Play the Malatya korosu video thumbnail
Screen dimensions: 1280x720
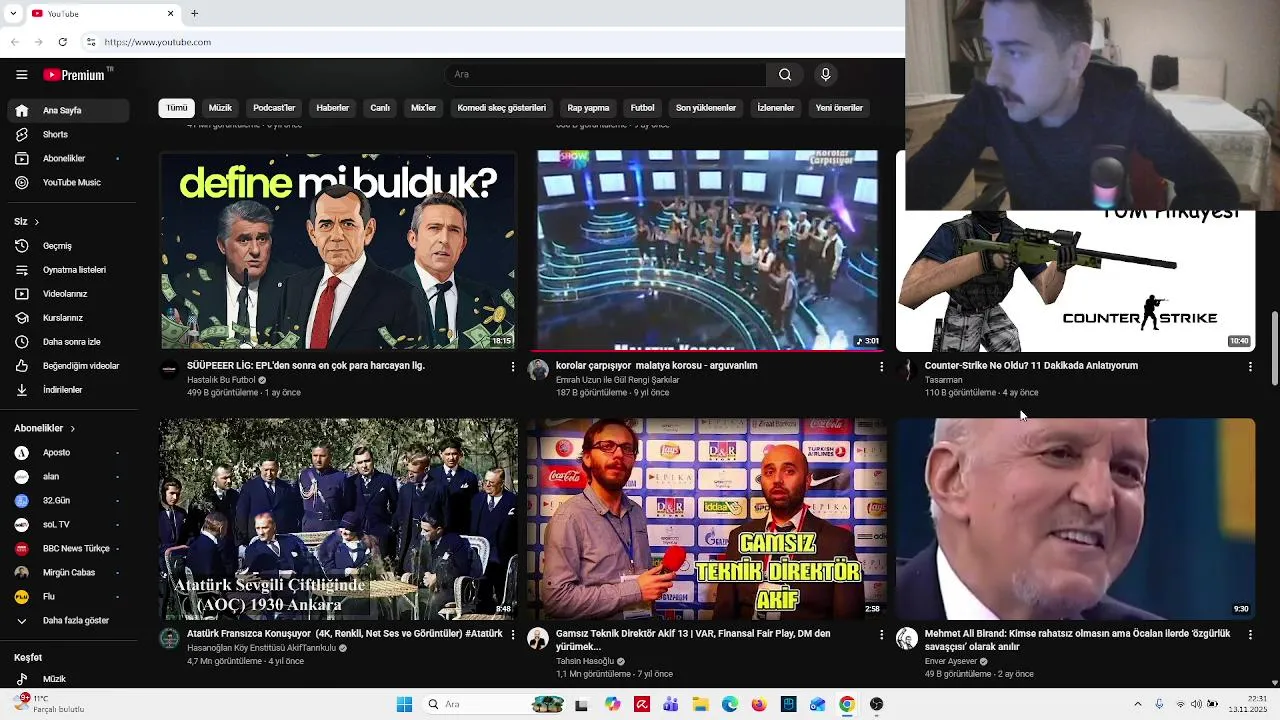click(x=707, y=250)
